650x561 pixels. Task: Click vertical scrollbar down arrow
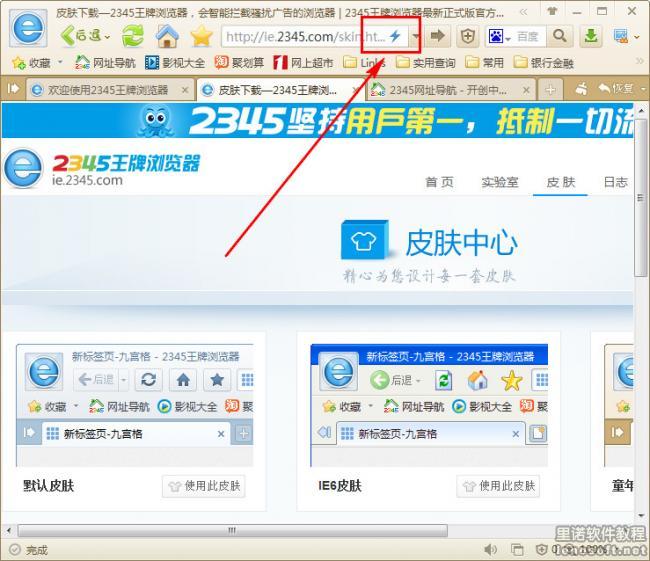click(641, 516)
